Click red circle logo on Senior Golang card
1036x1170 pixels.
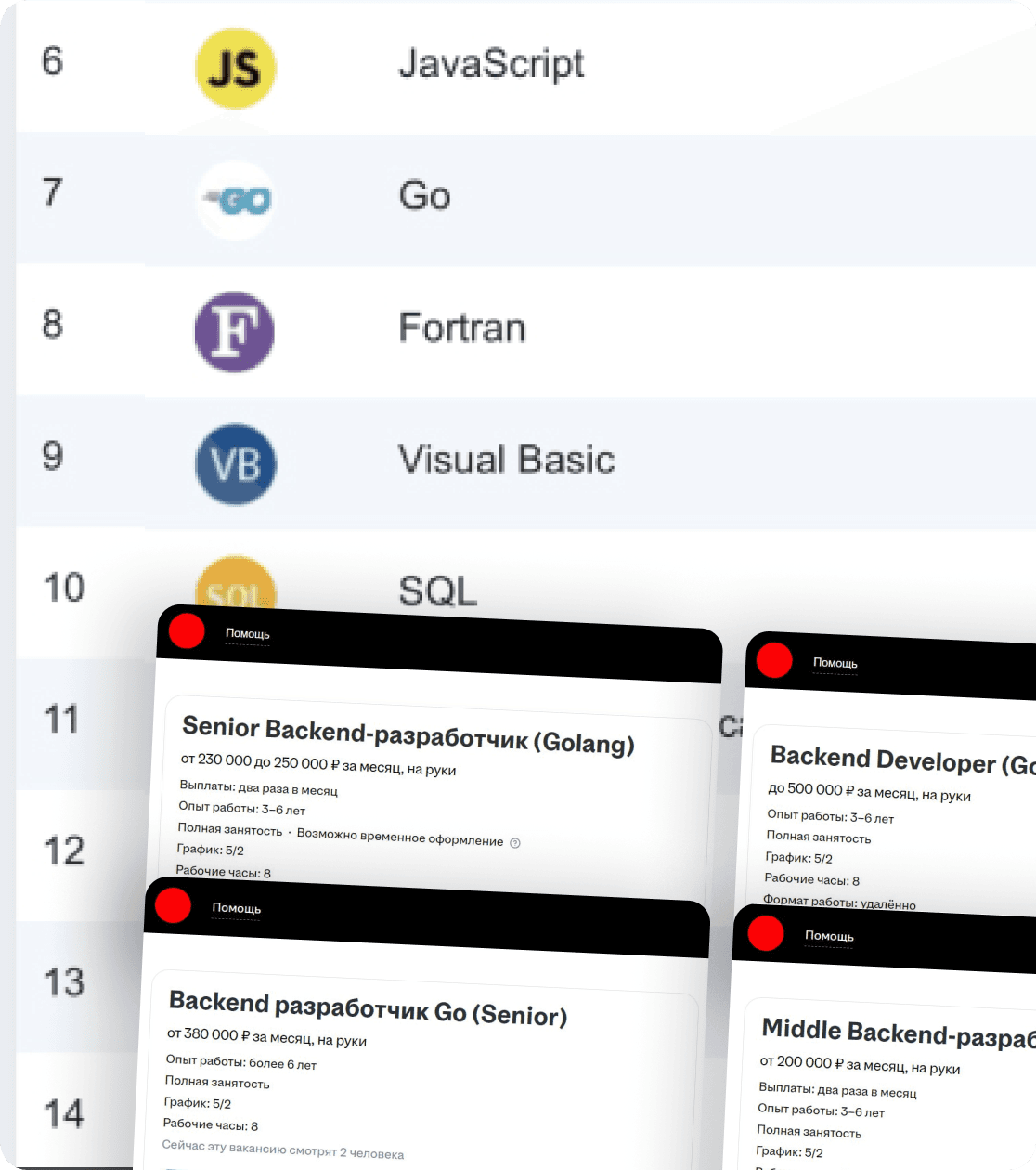point(187,630)
